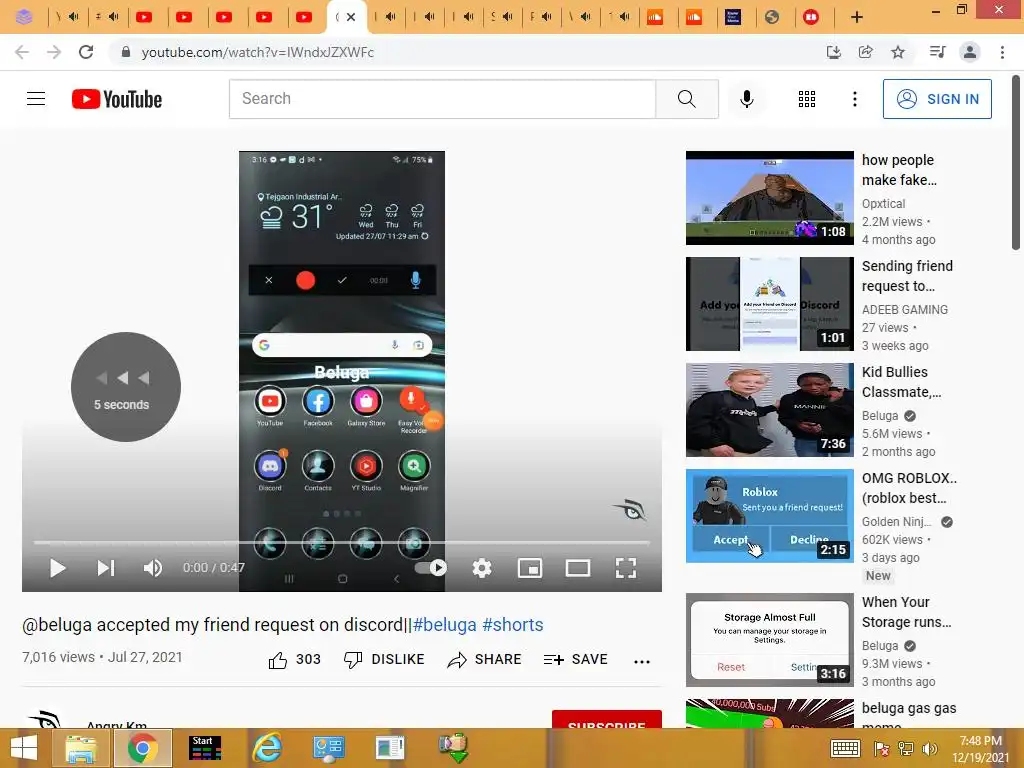
Task: Open the Windows Start button
Action: (x=24, y=748)
